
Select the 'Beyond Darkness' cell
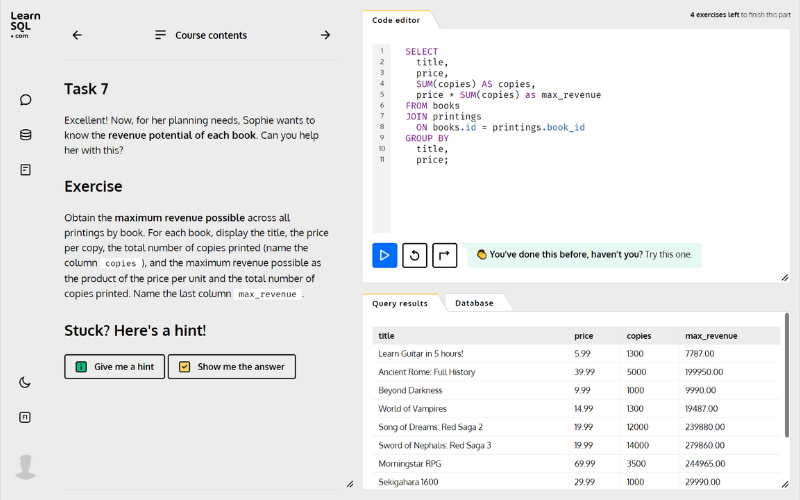[x=410, y=390]
